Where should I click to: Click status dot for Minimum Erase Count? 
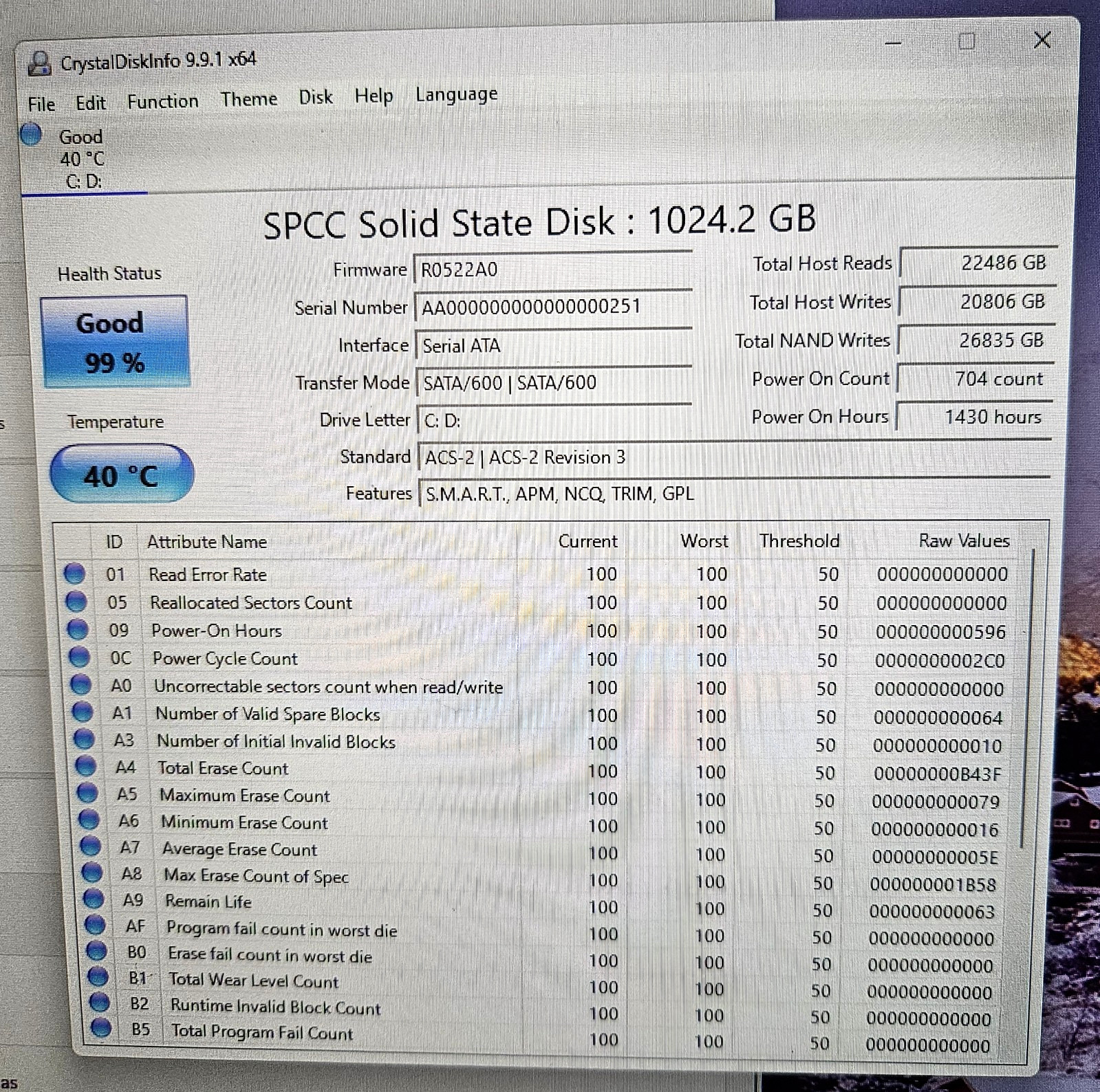[89, 820]
